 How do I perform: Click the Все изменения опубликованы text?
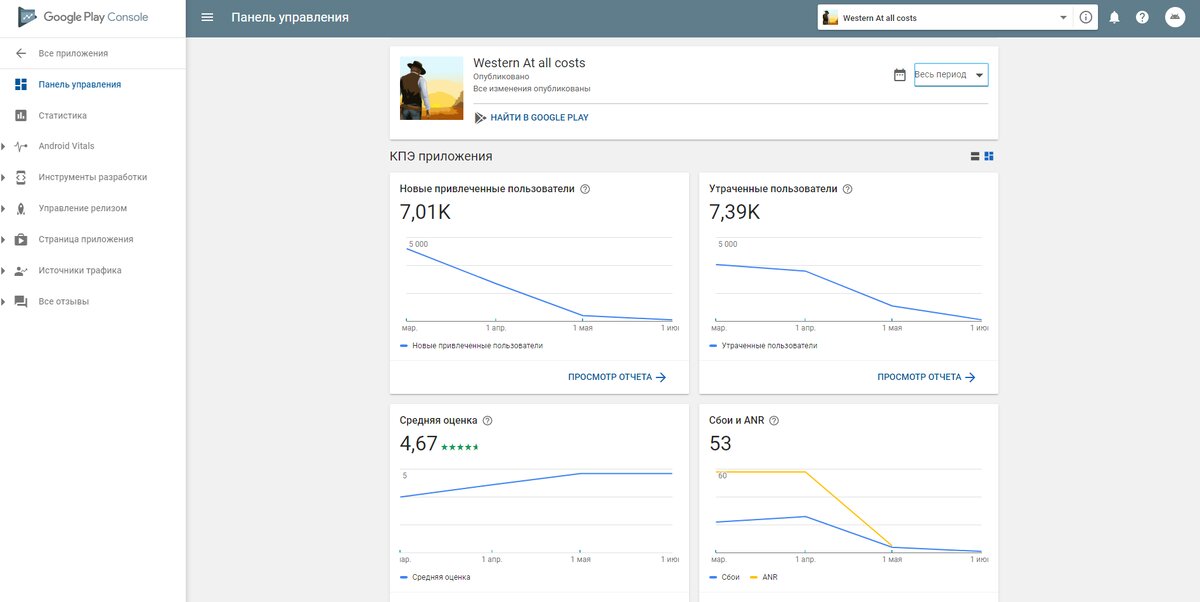click(531, 88)
